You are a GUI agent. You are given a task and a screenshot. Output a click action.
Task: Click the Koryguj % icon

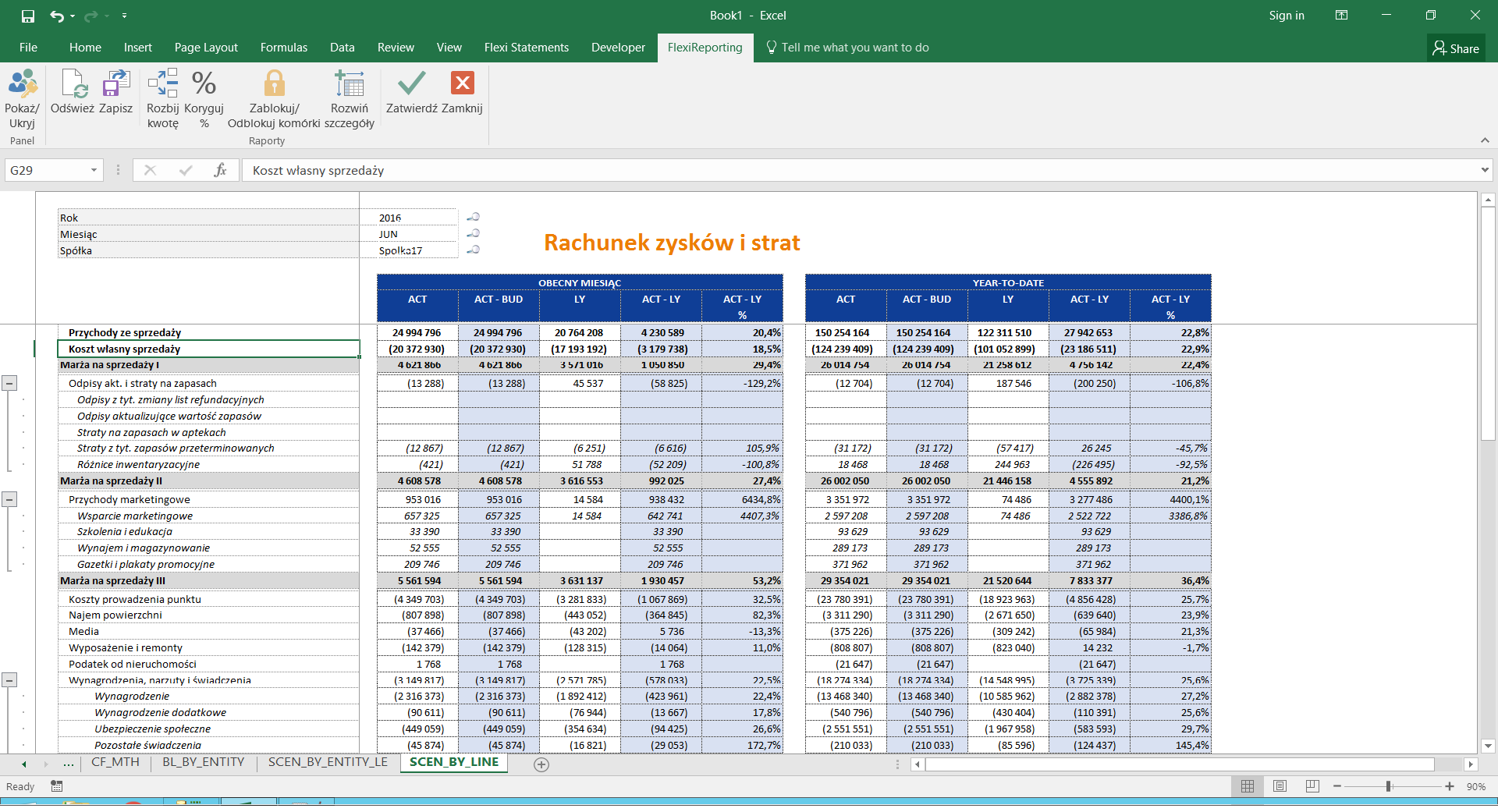(204, 84)
